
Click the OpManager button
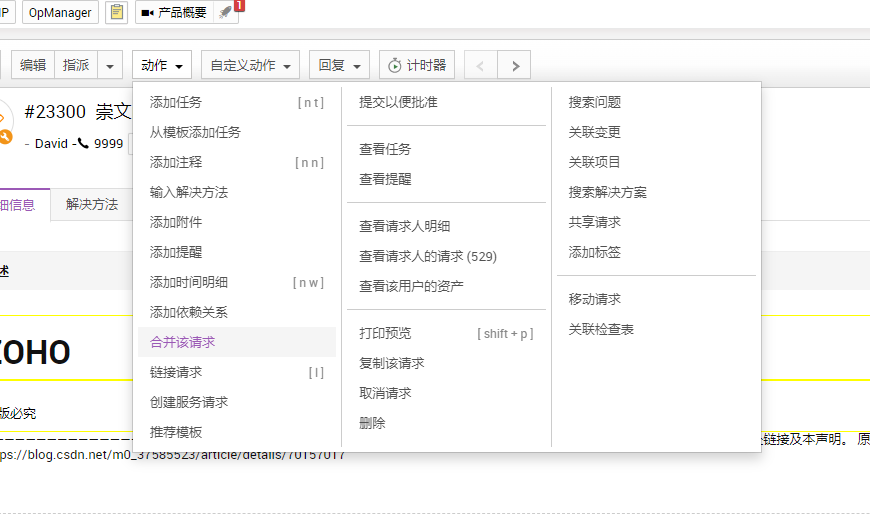[60, 13]
